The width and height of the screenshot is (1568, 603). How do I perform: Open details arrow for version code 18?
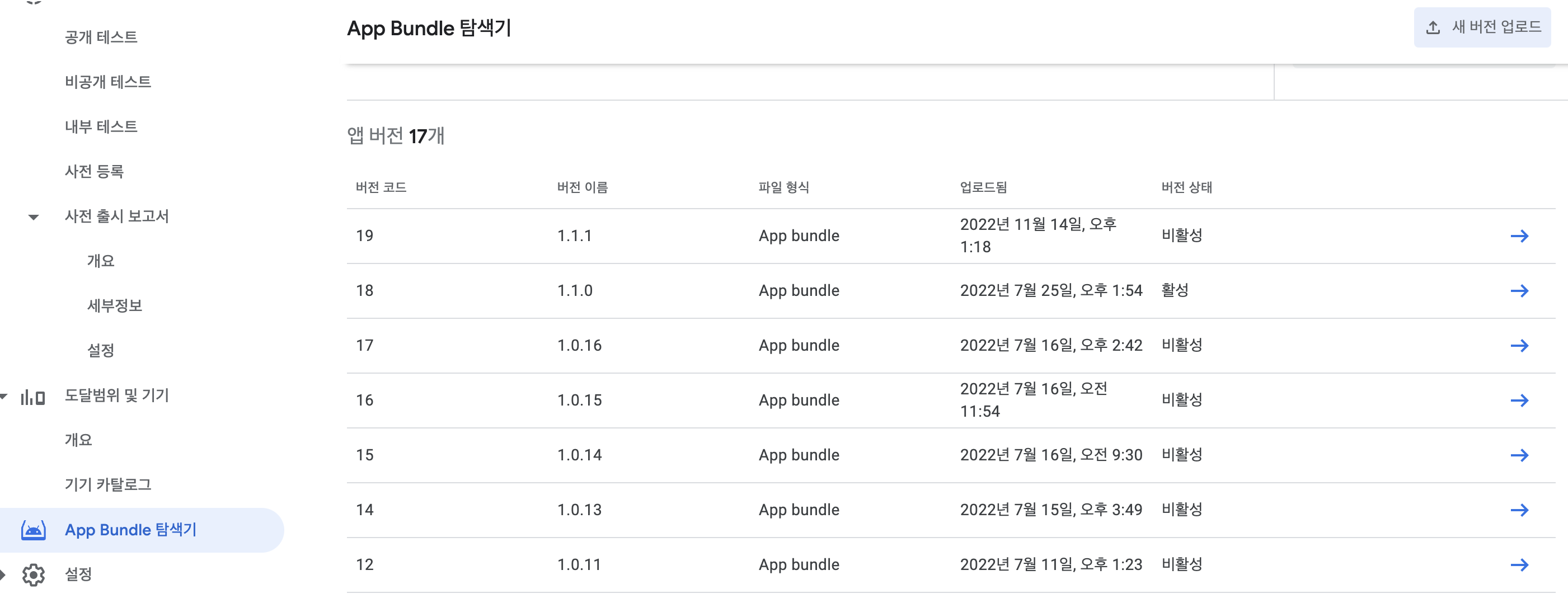coord(1519,291)
